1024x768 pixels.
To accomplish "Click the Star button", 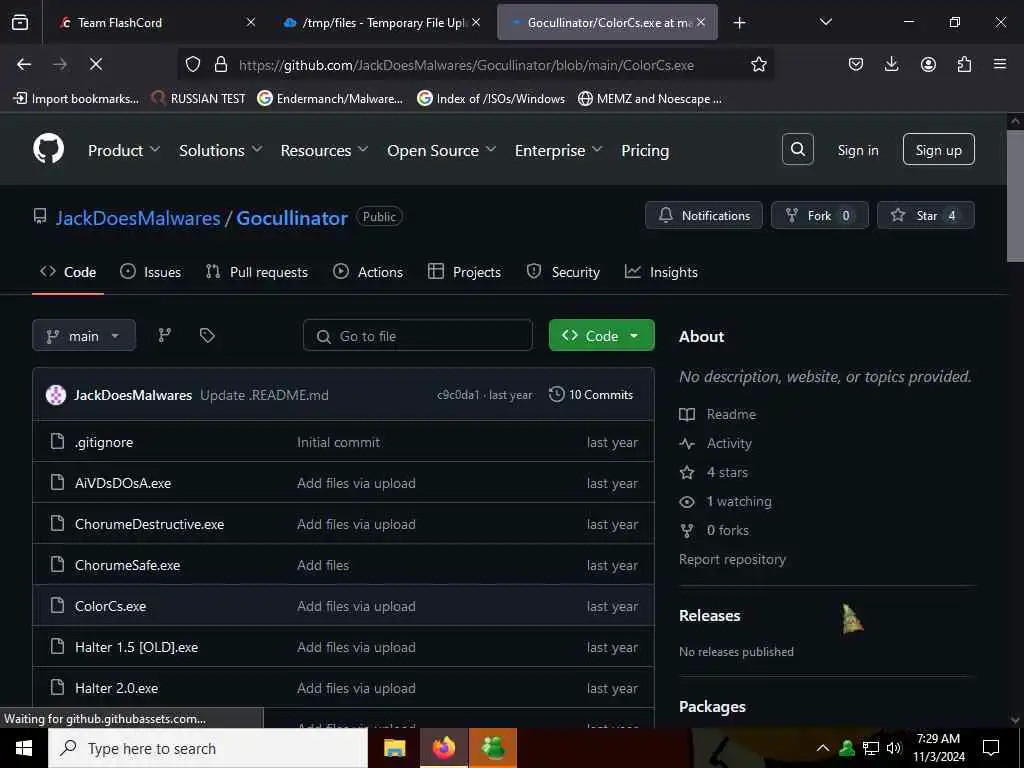I will click(x=925, y=216).
